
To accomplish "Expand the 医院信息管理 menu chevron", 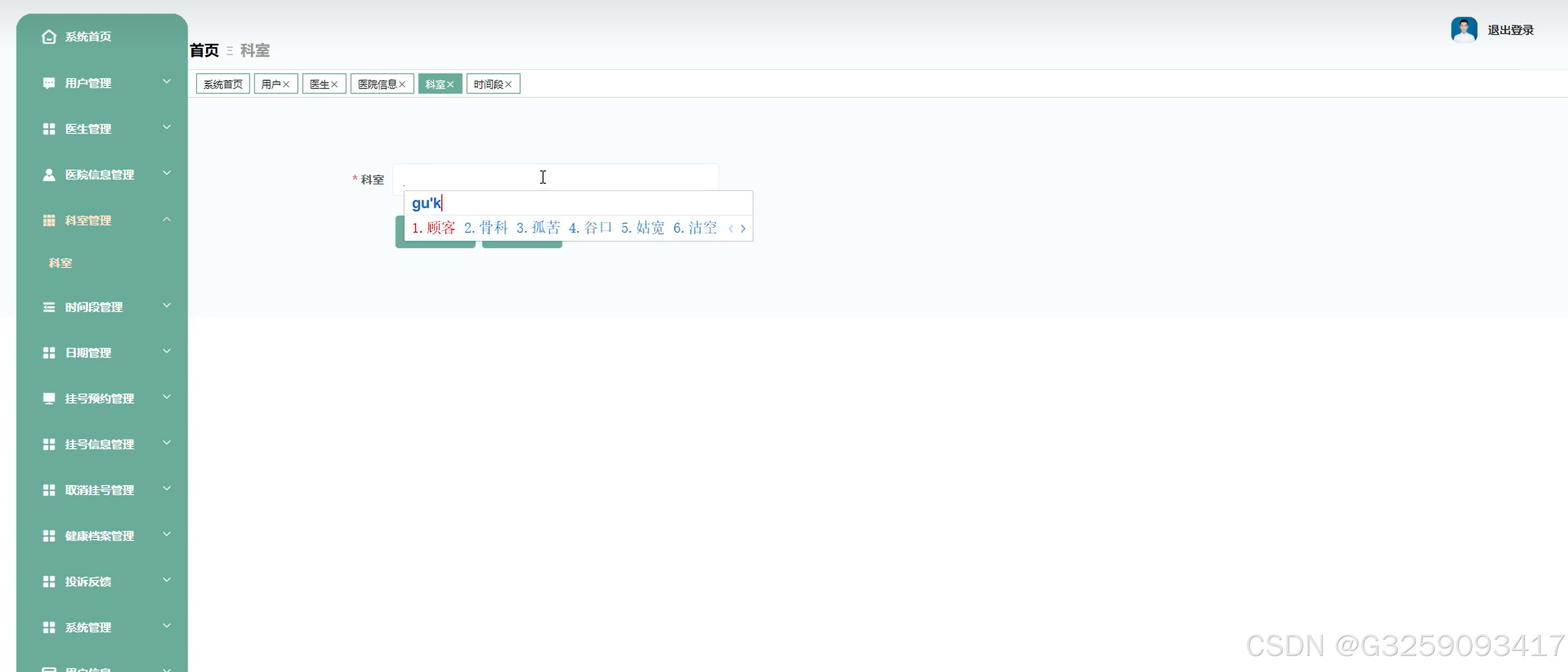I will pos(167,173).
